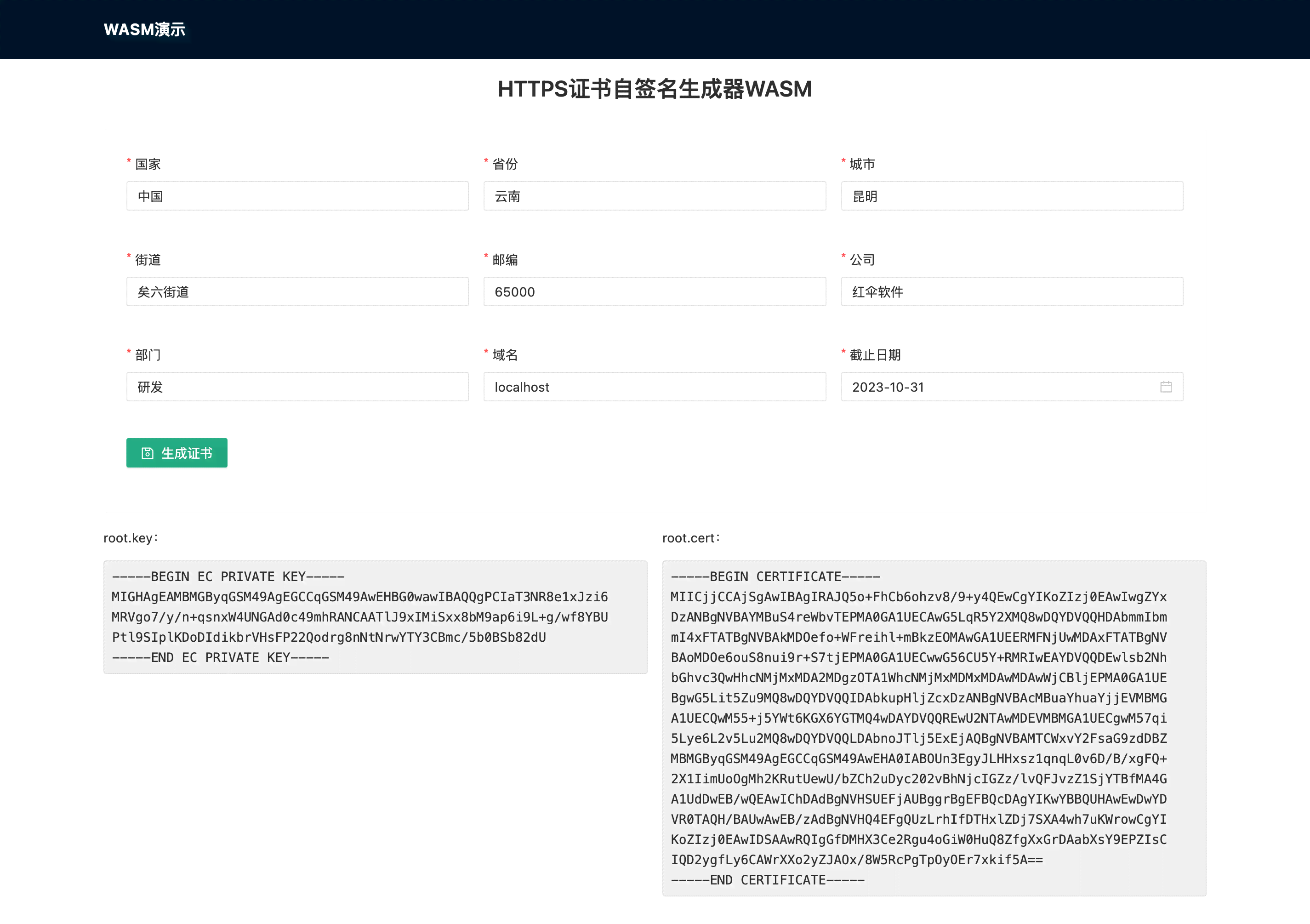Viewport: 1310px width, 924px height.
Task: Click the 城市 field label
Action: pos(862,165)
